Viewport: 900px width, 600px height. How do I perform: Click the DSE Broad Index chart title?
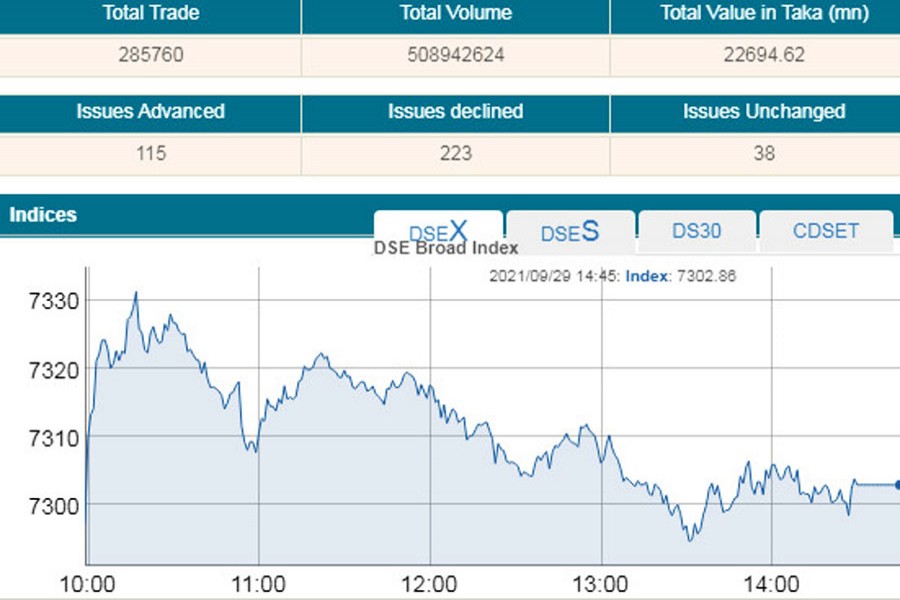(x=446, y=248)
